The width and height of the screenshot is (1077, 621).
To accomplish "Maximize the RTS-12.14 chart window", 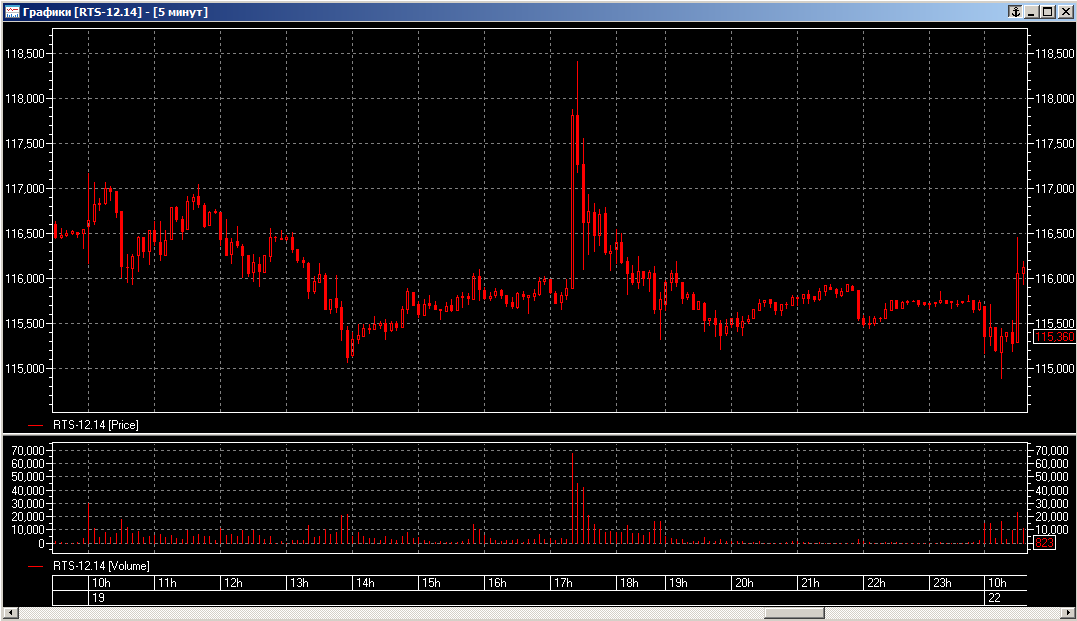I will [x=1047, y=12].
